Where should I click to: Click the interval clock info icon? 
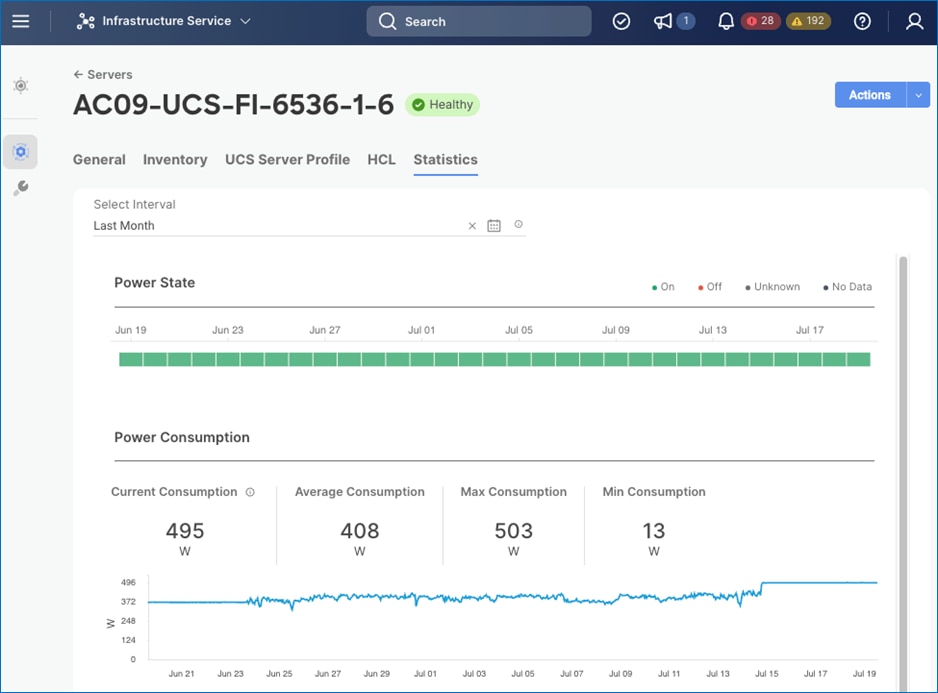click(519, 224)
